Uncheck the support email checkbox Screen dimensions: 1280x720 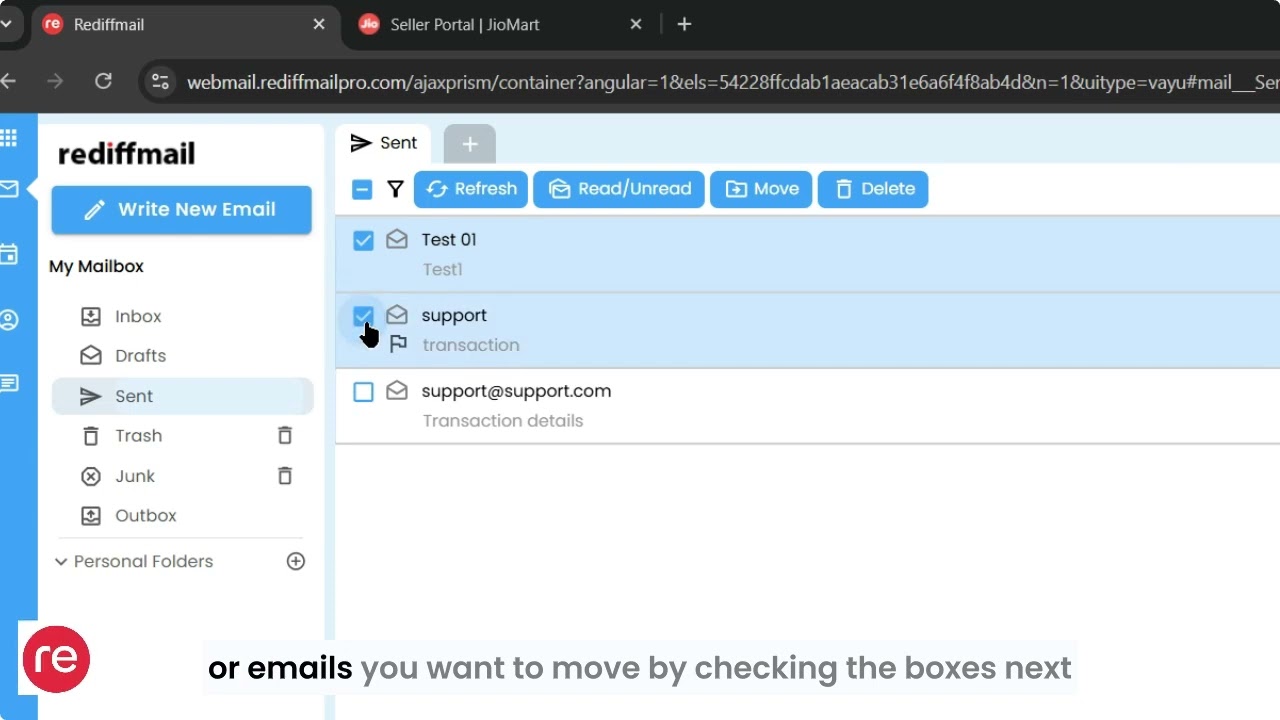pyautogui.click(x=363, y=316)
